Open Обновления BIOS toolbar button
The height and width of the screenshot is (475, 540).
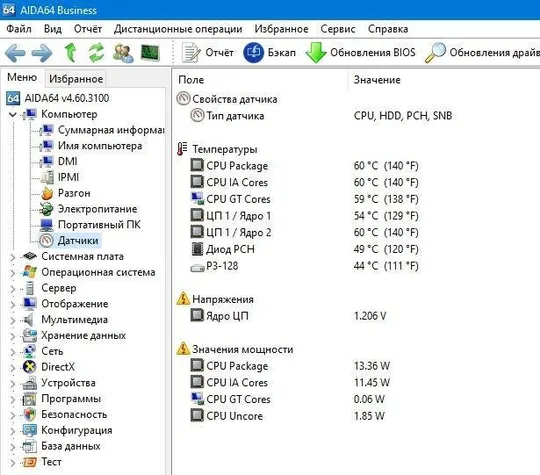point(361,53)
